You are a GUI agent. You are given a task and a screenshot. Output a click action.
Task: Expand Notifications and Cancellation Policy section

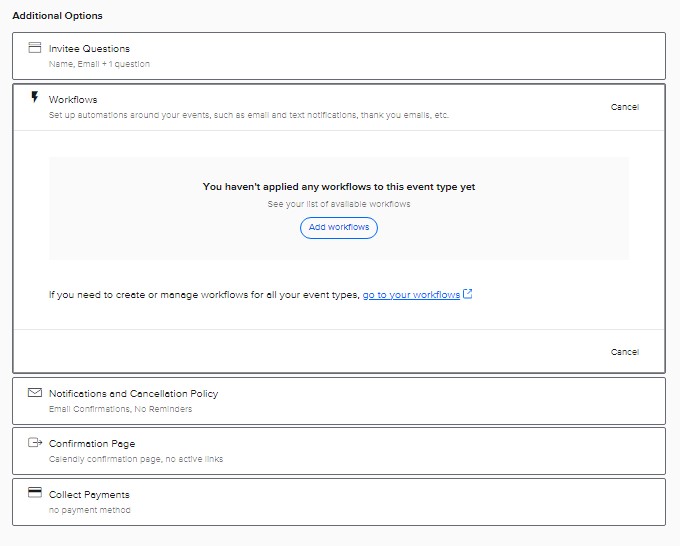tap(339, 401)
